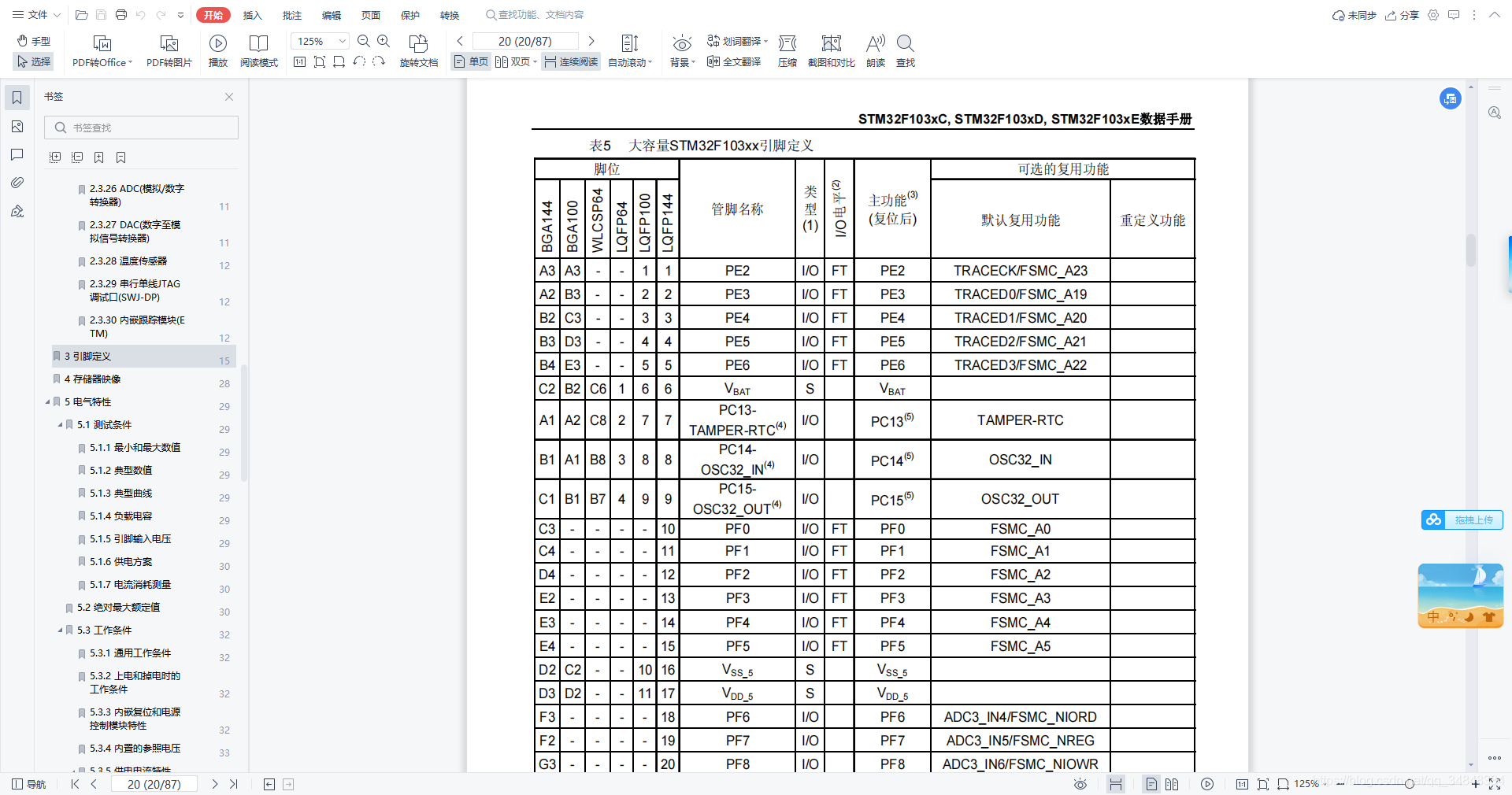This screenshot has height=795, width=1512.
Task: Go to previous page arrow in toolbar
Action: 460,41
